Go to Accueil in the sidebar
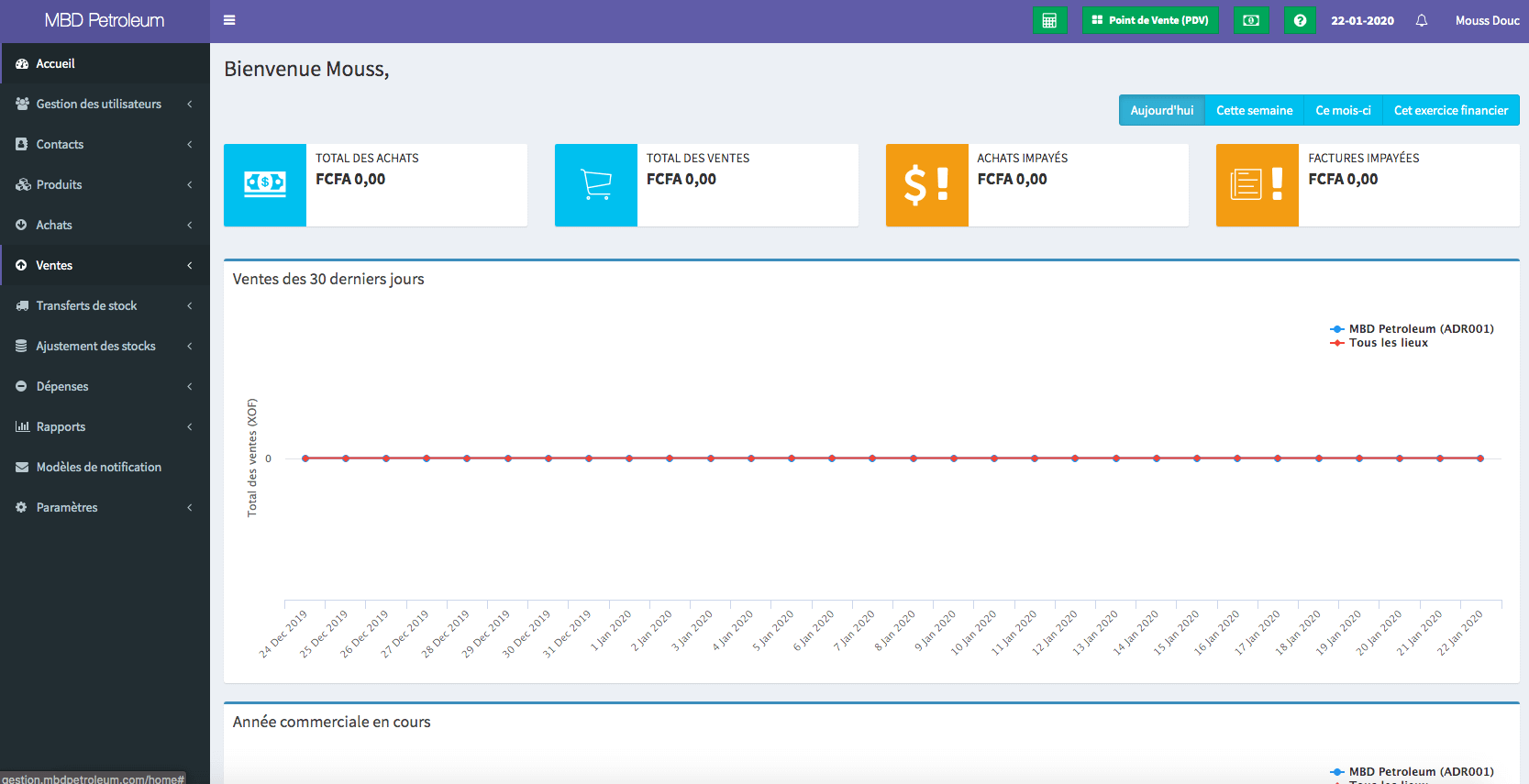The width and height of the screenshot is (1529, 784). 55,63
